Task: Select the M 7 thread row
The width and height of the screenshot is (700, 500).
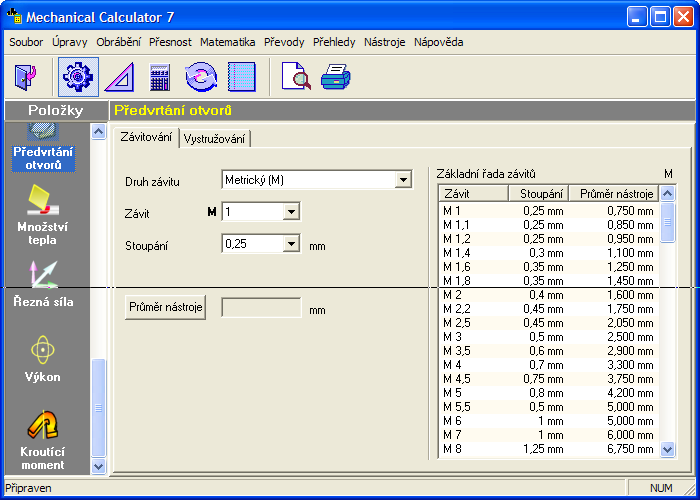Action: (549, 435)
